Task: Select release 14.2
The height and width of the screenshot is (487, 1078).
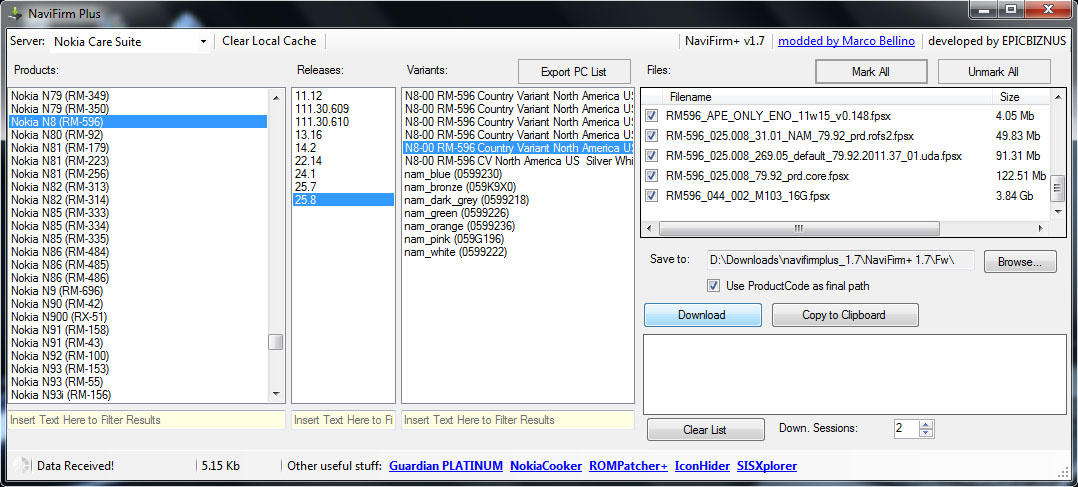Action: click(x=343, y=148)
